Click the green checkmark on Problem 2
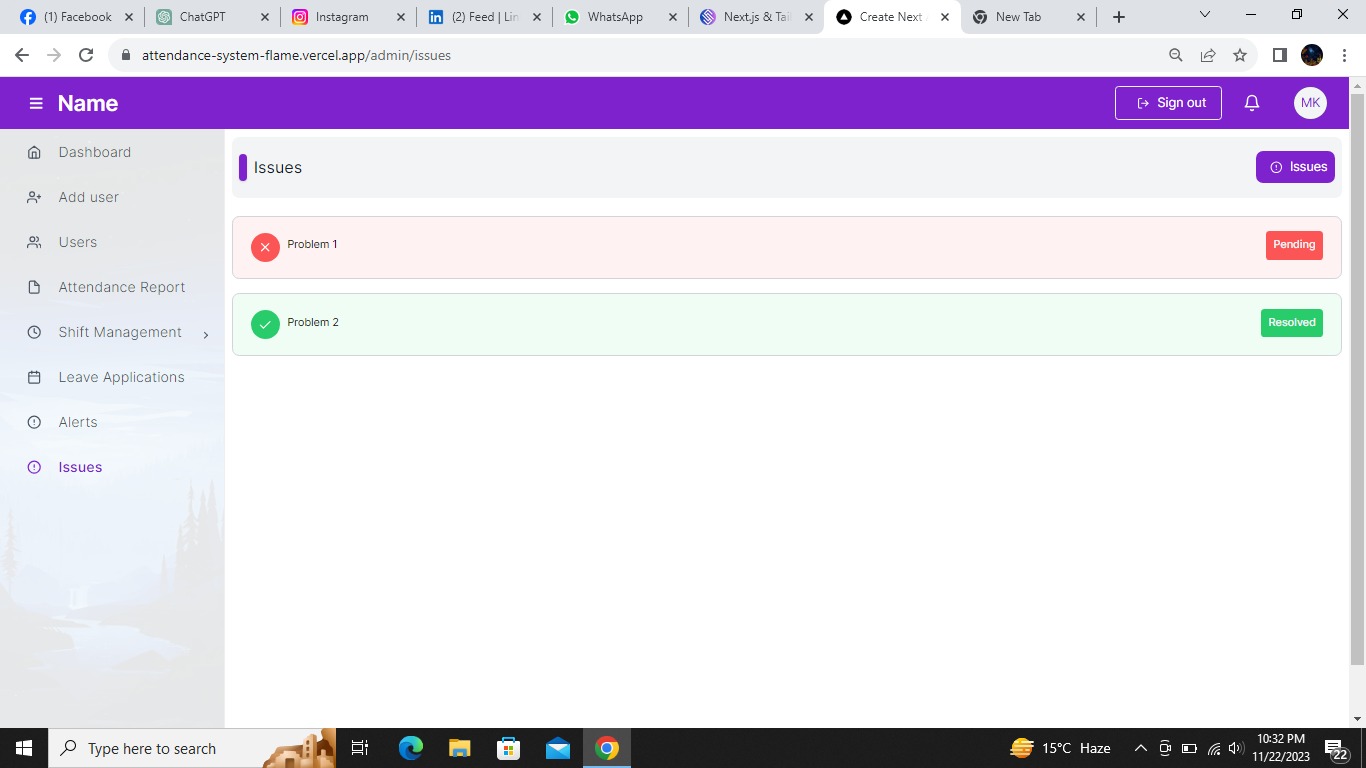1366x768 pixels. pyautogui.click(x=265, y=325)
